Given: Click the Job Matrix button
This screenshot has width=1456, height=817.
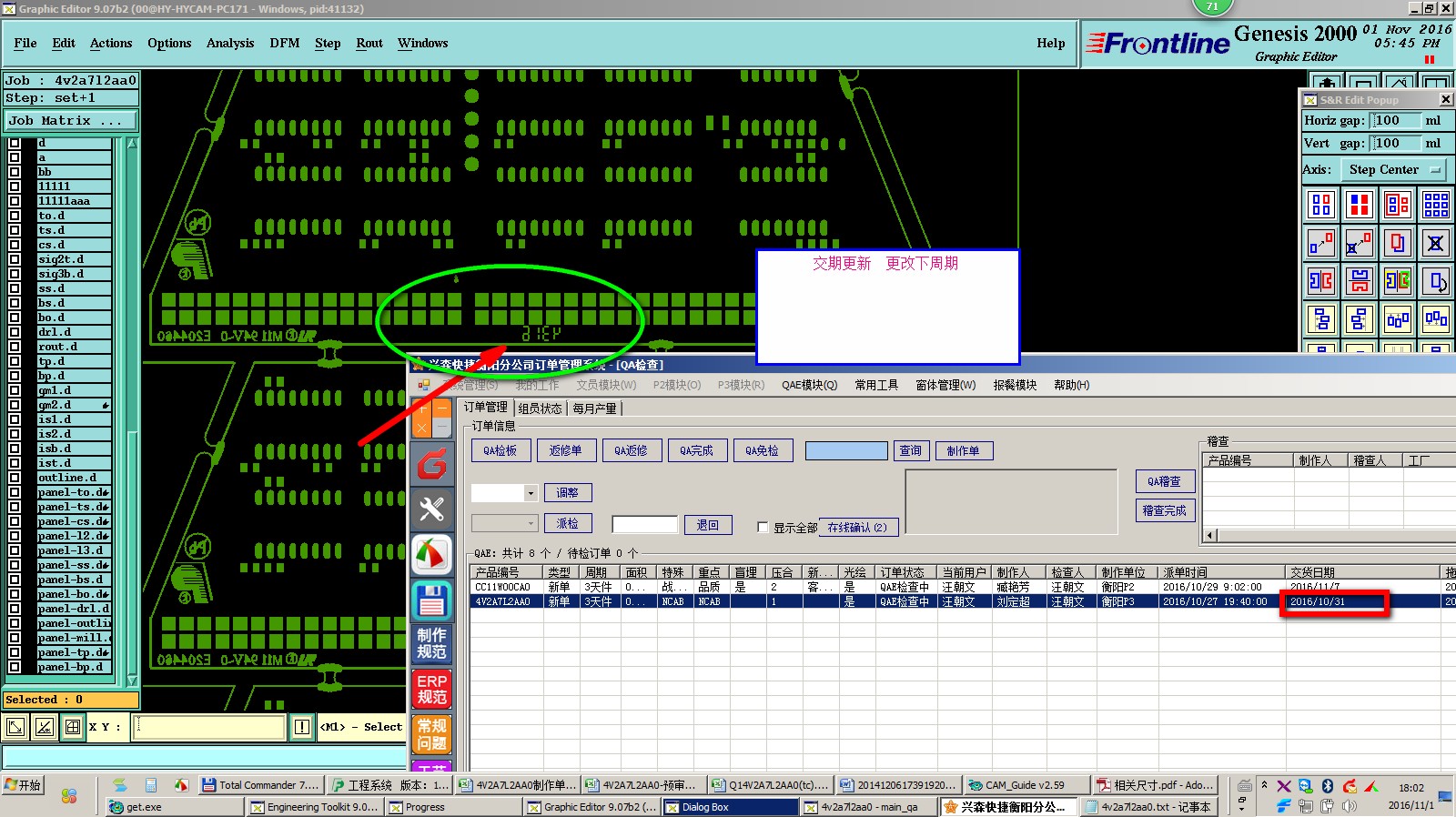Looking at the screenshot, I should point(71,120).
